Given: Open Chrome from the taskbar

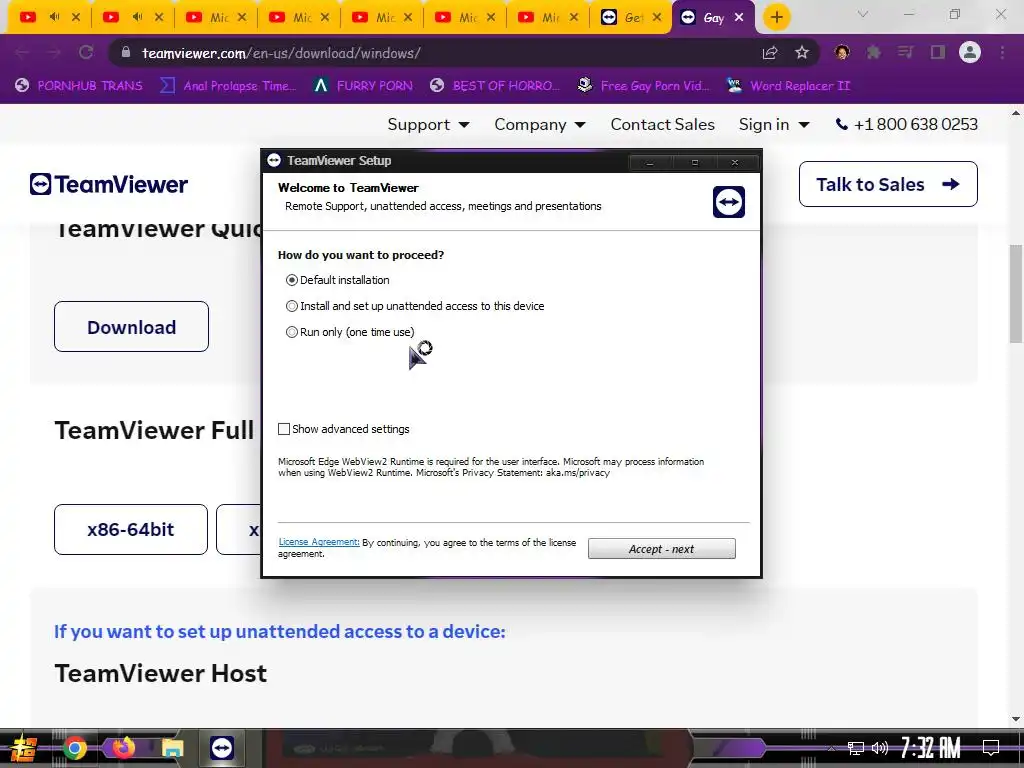Looking at the screenshot, I should 75,748.
